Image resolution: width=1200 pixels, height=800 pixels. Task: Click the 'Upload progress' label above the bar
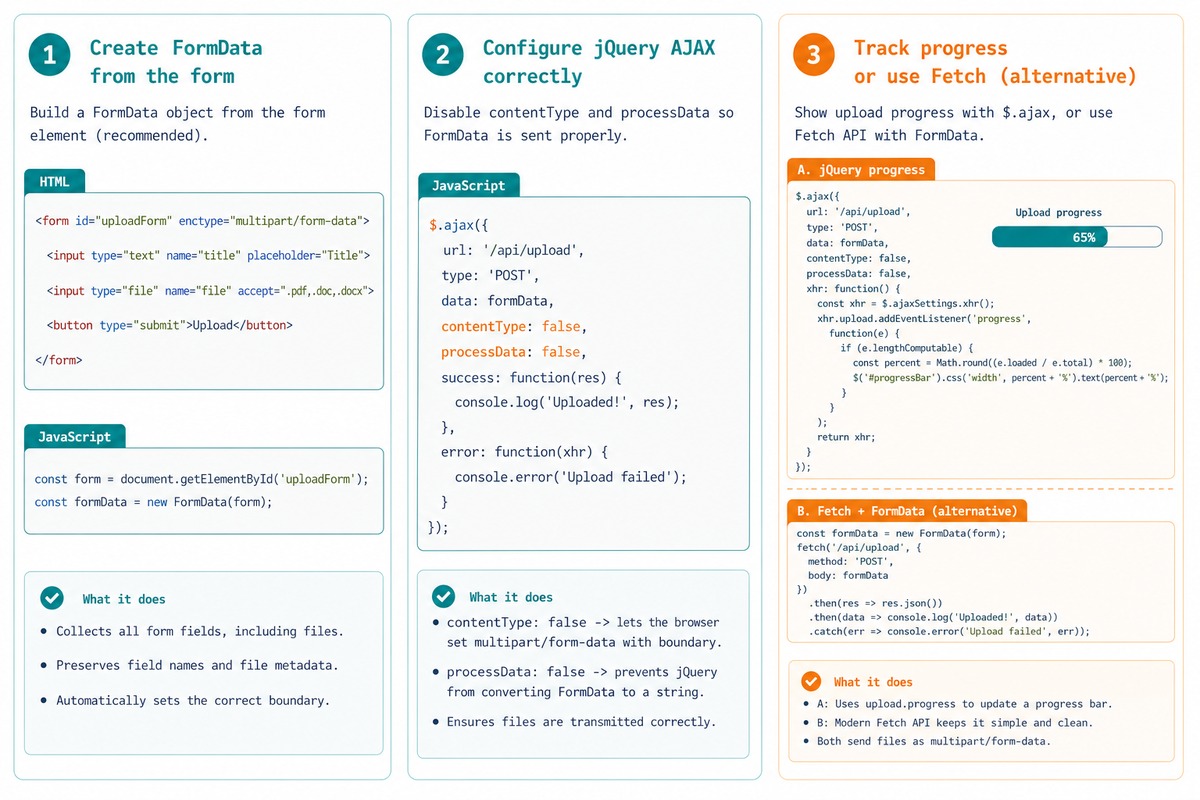pyautogui.click(x=1058, y=213)
